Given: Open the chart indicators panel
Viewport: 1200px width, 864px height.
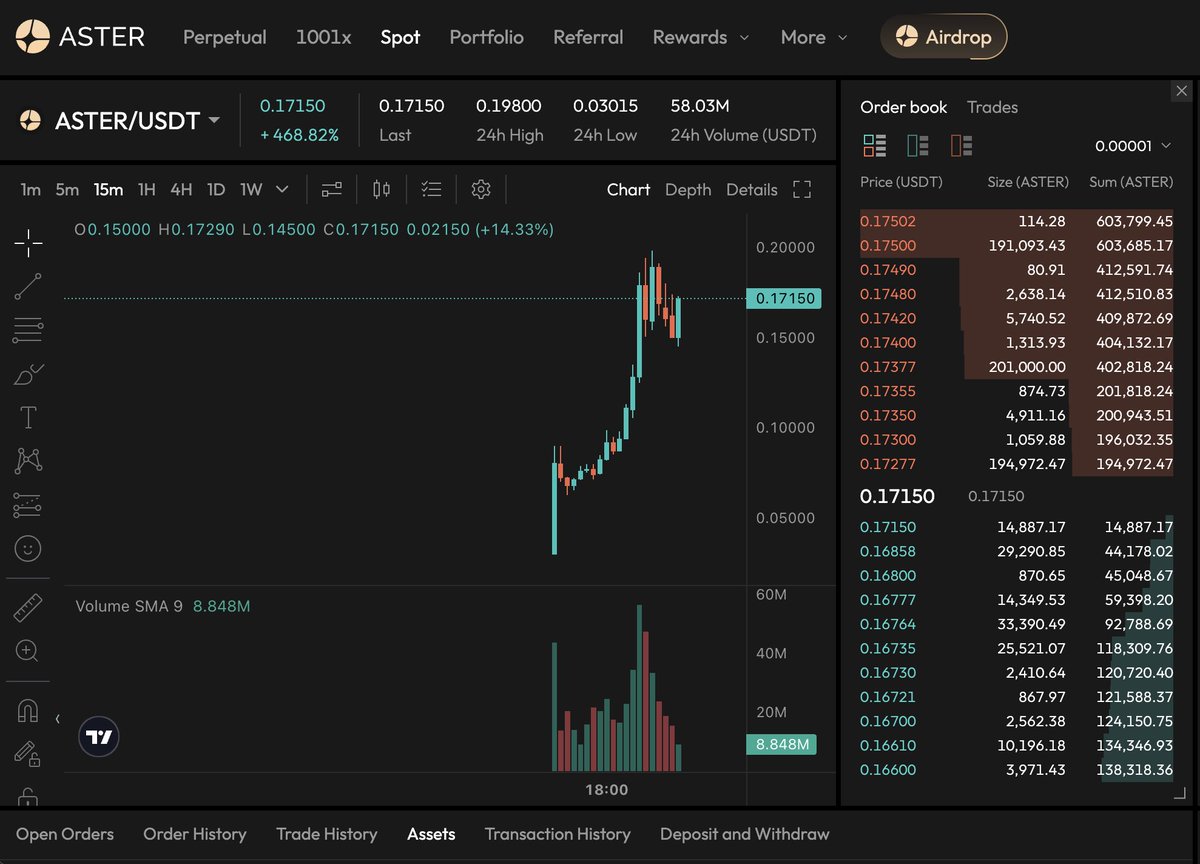Looking at the screenshot, I should pyautogui.click(x=431, y=189).
